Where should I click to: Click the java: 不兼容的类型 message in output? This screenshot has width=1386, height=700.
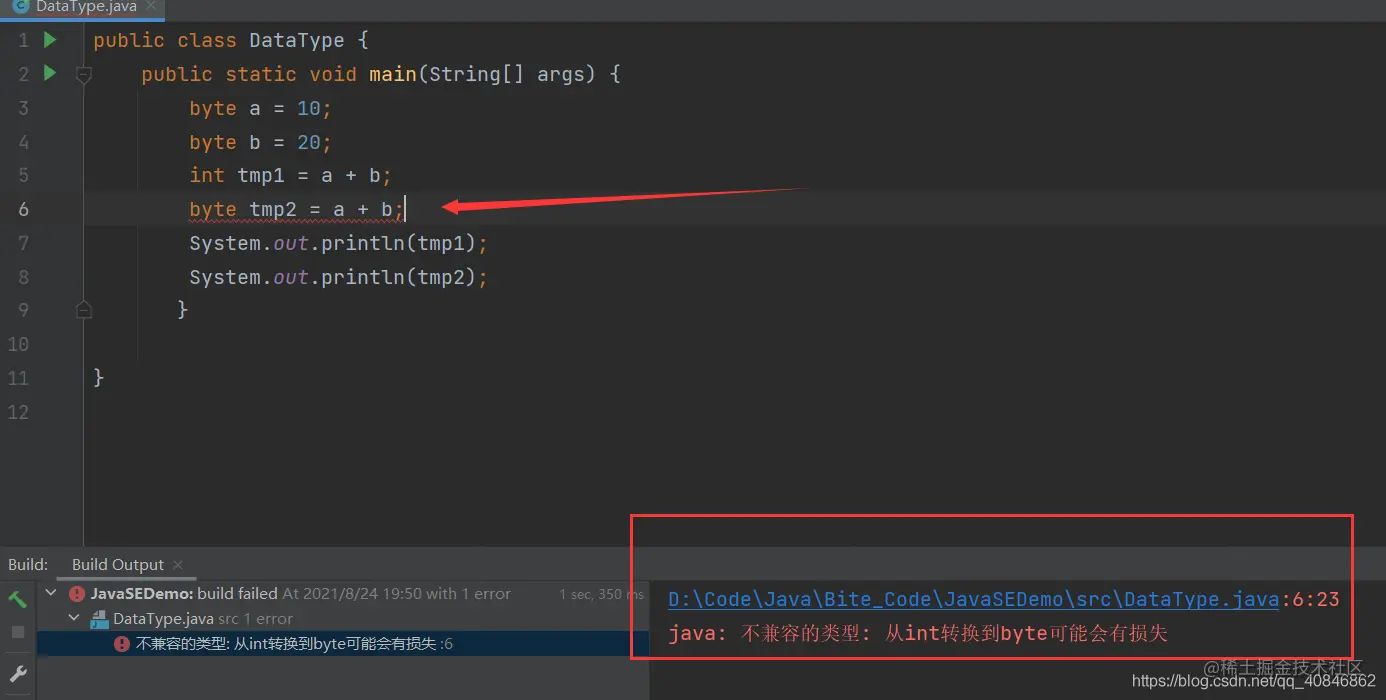click(918, 633)
